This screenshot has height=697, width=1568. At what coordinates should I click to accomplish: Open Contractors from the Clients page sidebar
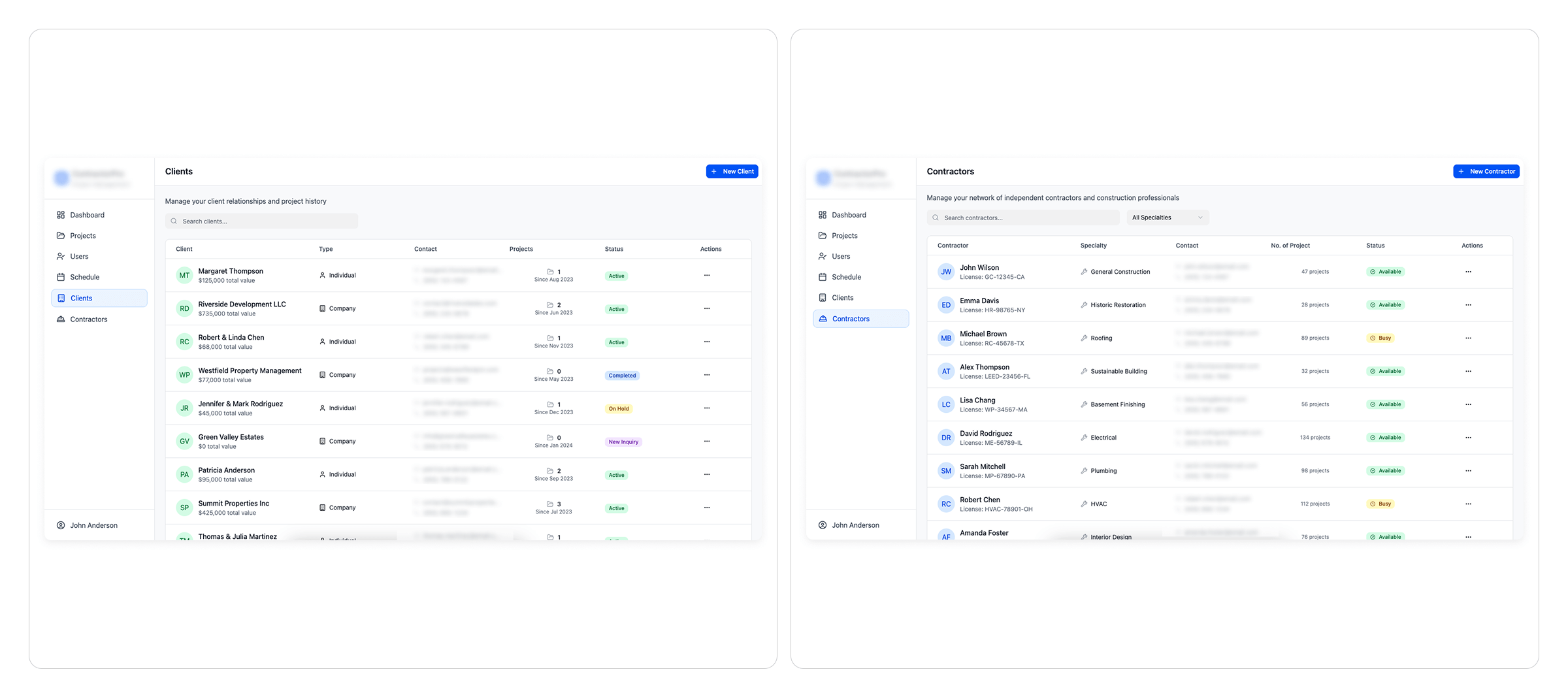pos(89,319)
